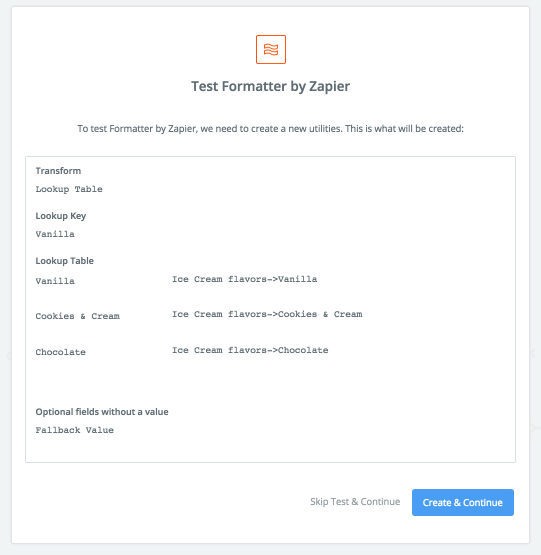The image size is (541, 555).
Task: Click the Fallback Value field name
Action: 75,430
